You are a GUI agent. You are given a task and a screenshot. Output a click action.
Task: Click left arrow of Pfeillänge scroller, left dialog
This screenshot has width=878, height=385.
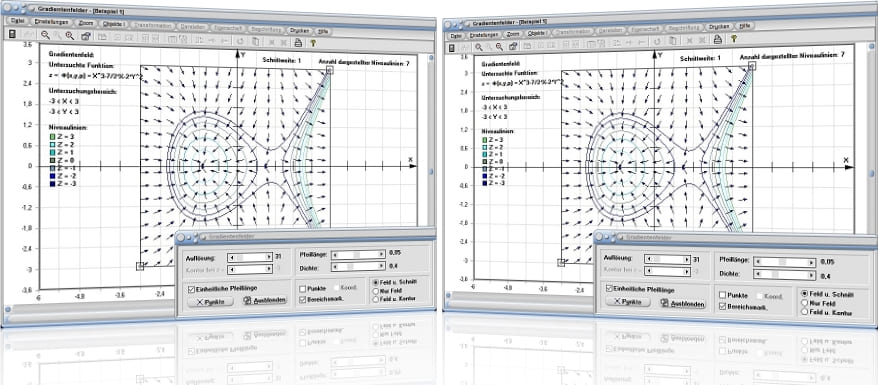(334, 255)
